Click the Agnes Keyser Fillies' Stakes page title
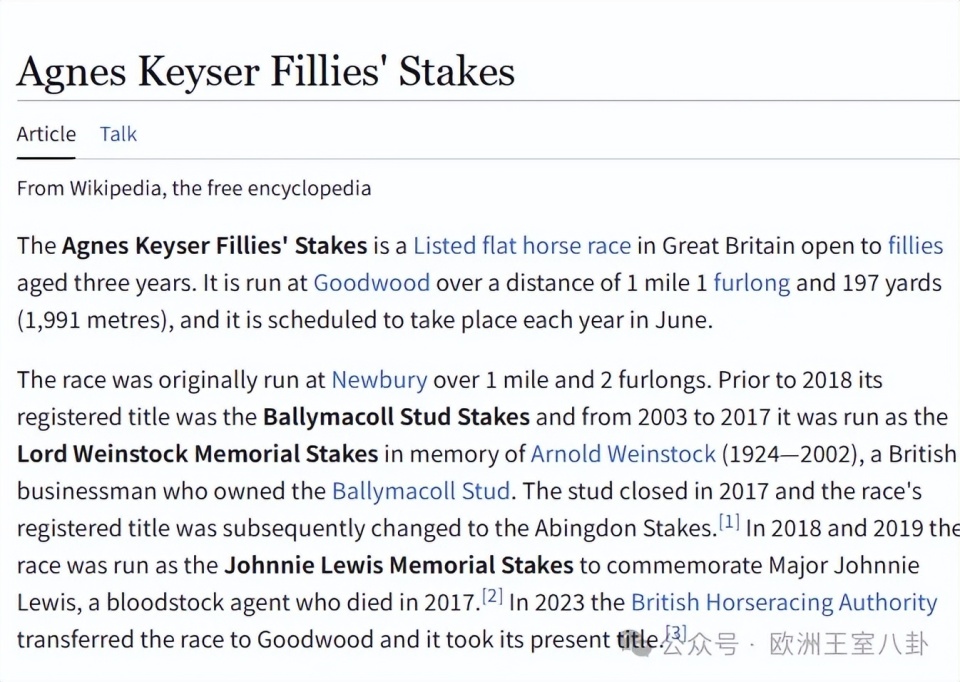Image resolution: width=960 pixels, height=682 pixels. [x=266, y=71]
